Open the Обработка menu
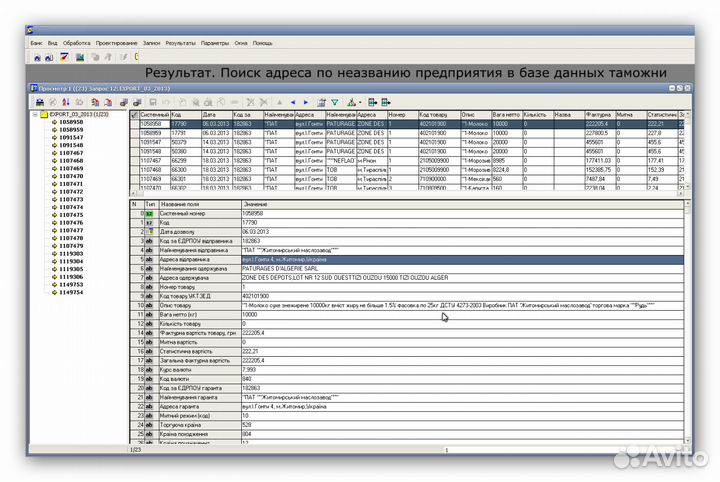The height and width of the screenshot is (482, 720). pos(76,44)
